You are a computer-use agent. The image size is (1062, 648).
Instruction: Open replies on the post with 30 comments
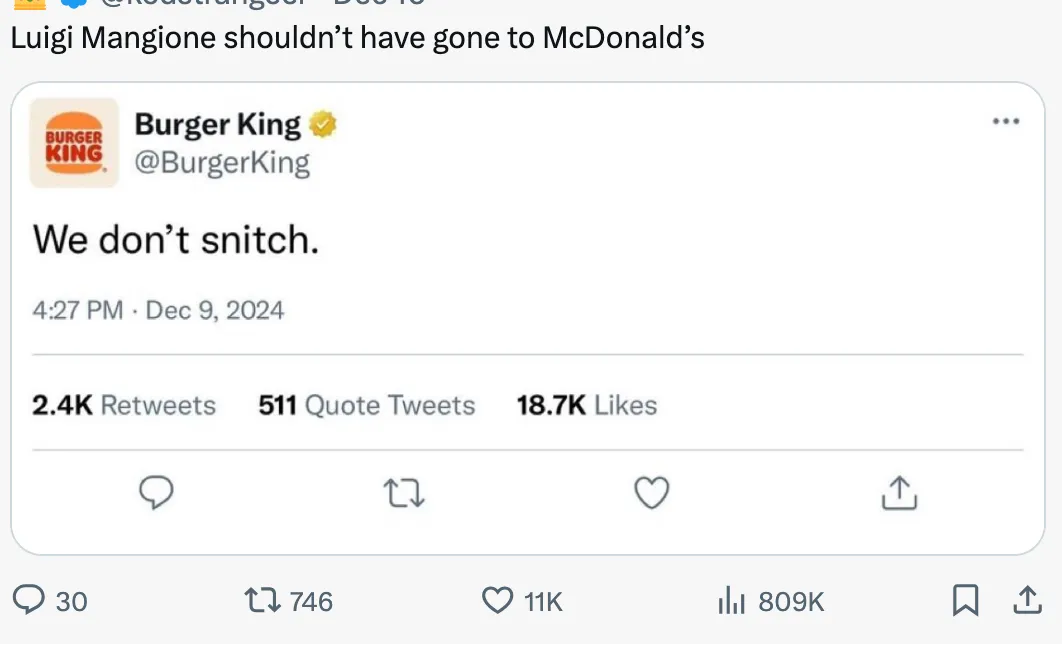click(30, 600)
